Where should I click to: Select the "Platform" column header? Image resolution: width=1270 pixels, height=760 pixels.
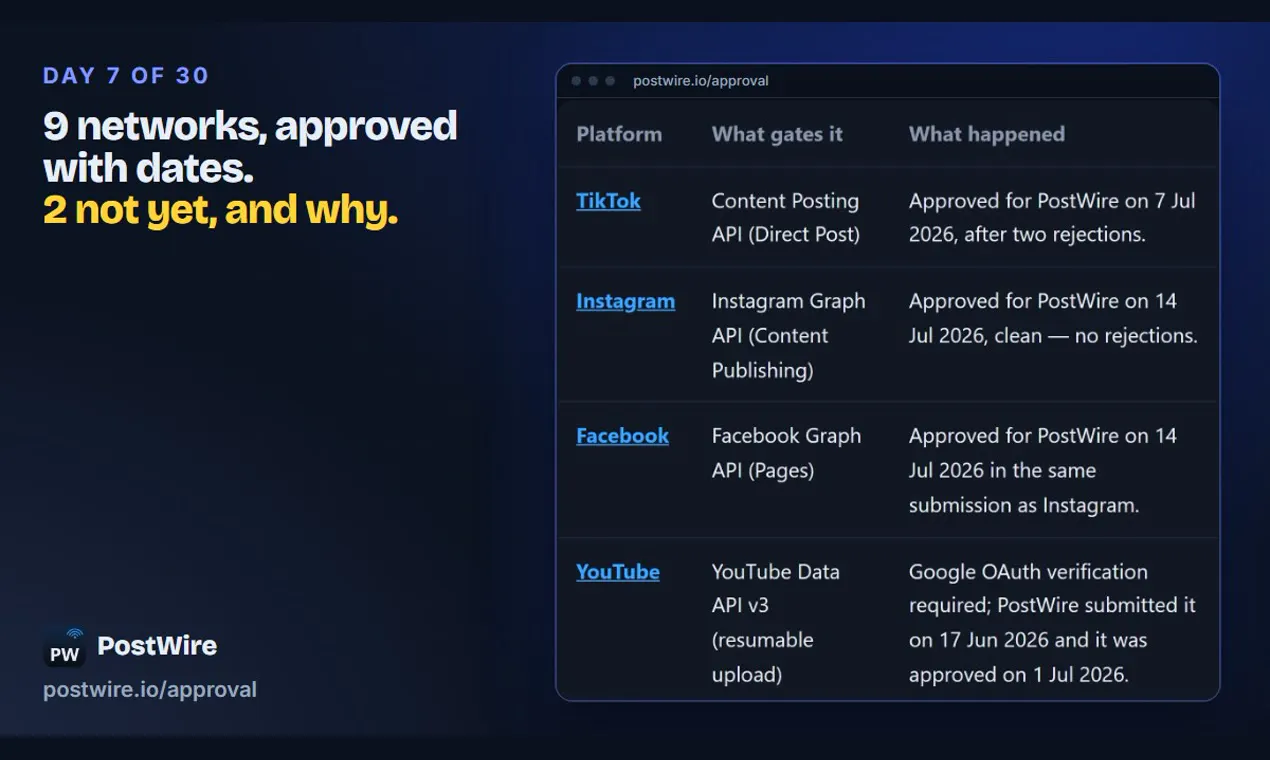coord(619,134)
